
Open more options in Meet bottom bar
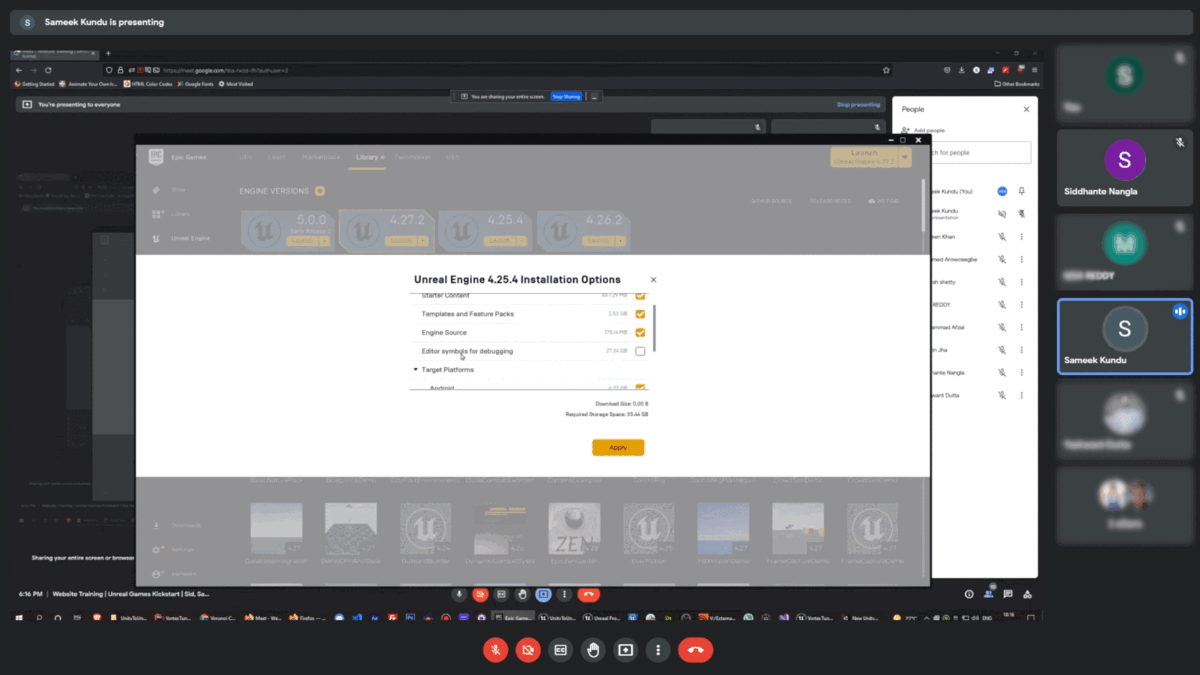[658, 650]
